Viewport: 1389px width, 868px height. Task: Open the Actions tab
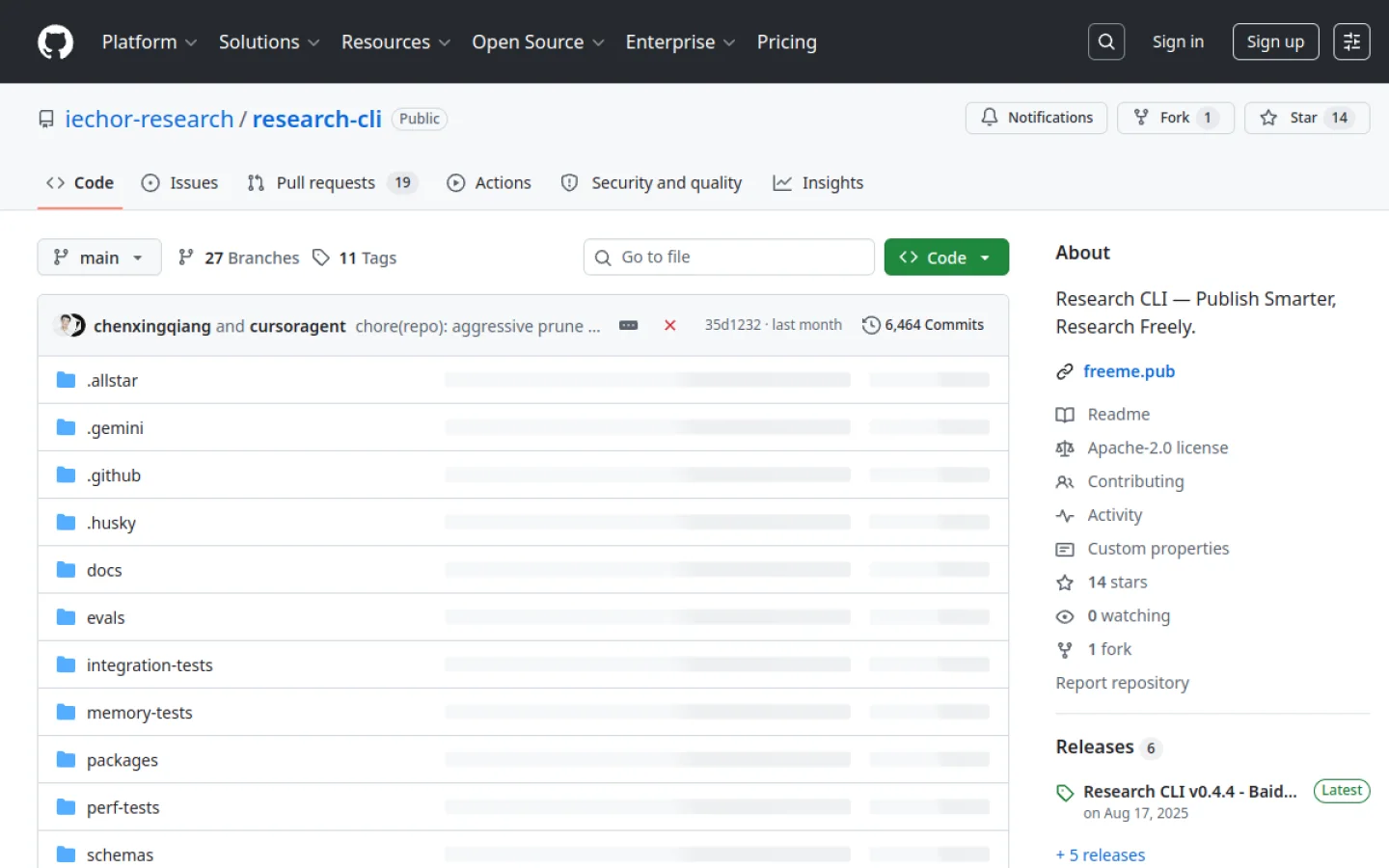(489, 183)
